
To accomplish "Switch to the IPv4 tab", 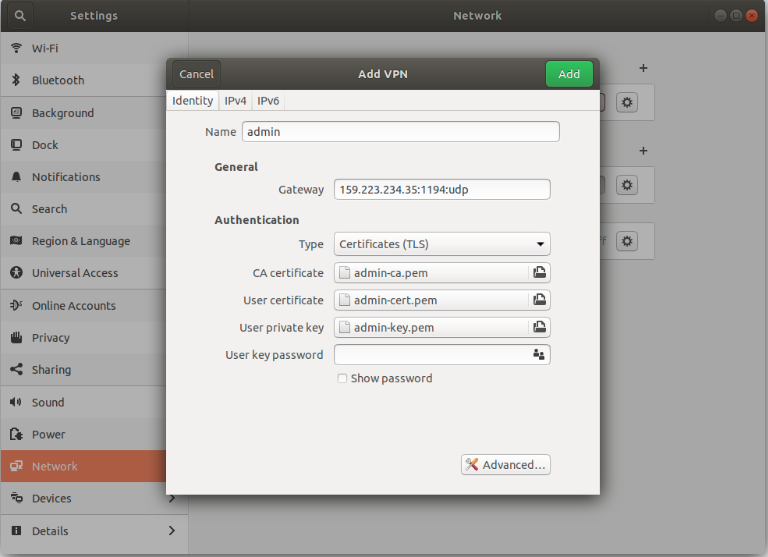I will 235,101.
